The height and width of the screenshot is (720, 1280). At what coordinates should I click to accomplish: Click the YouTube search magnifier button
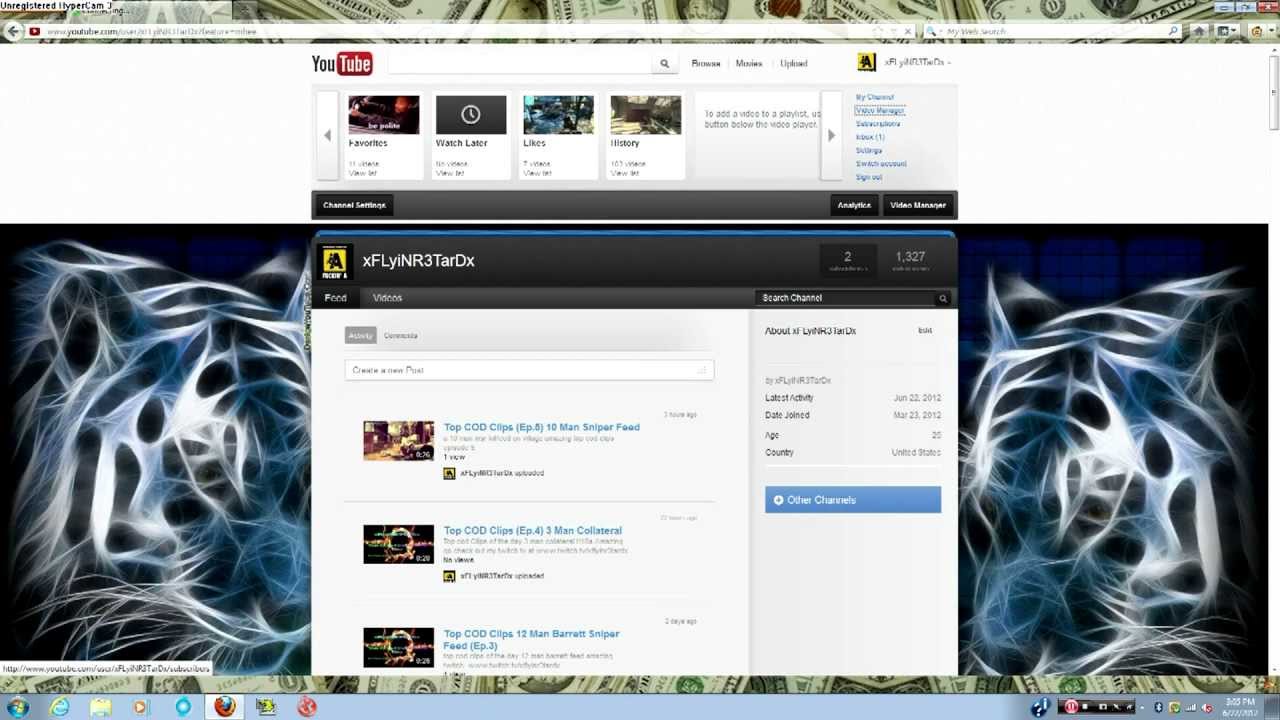(x=664, y=64)
